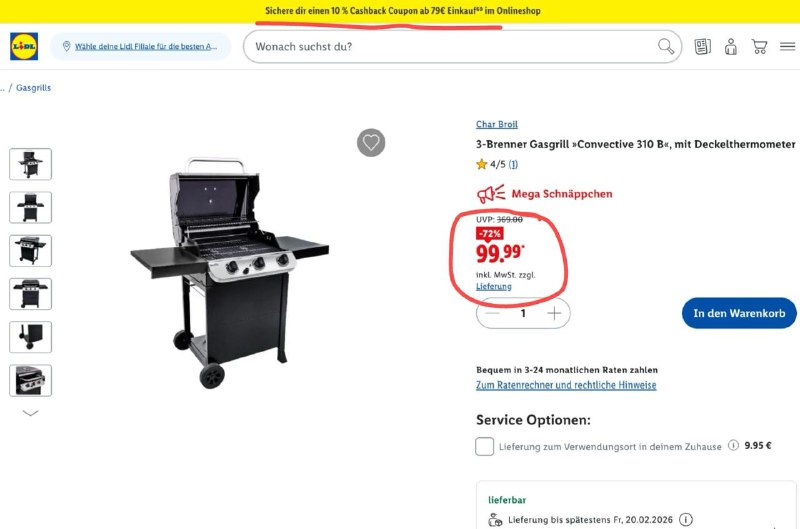The image size is (800, 529).
Task: Enable delivery to place of use checkbox
Action: click(x=484, y=446)
